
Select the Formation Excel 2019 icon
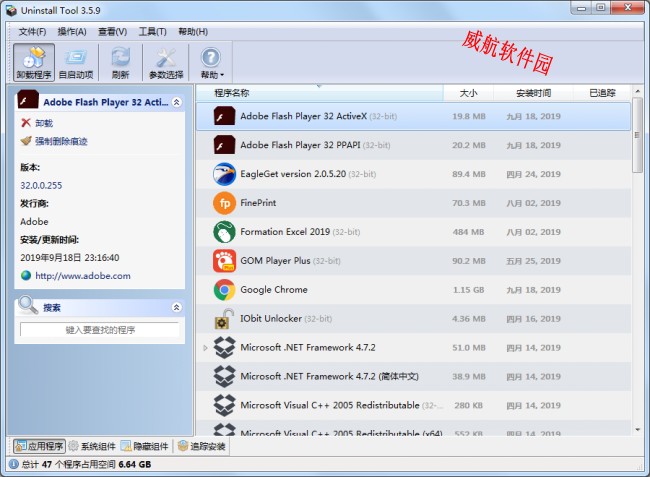(x=224, y=232)
